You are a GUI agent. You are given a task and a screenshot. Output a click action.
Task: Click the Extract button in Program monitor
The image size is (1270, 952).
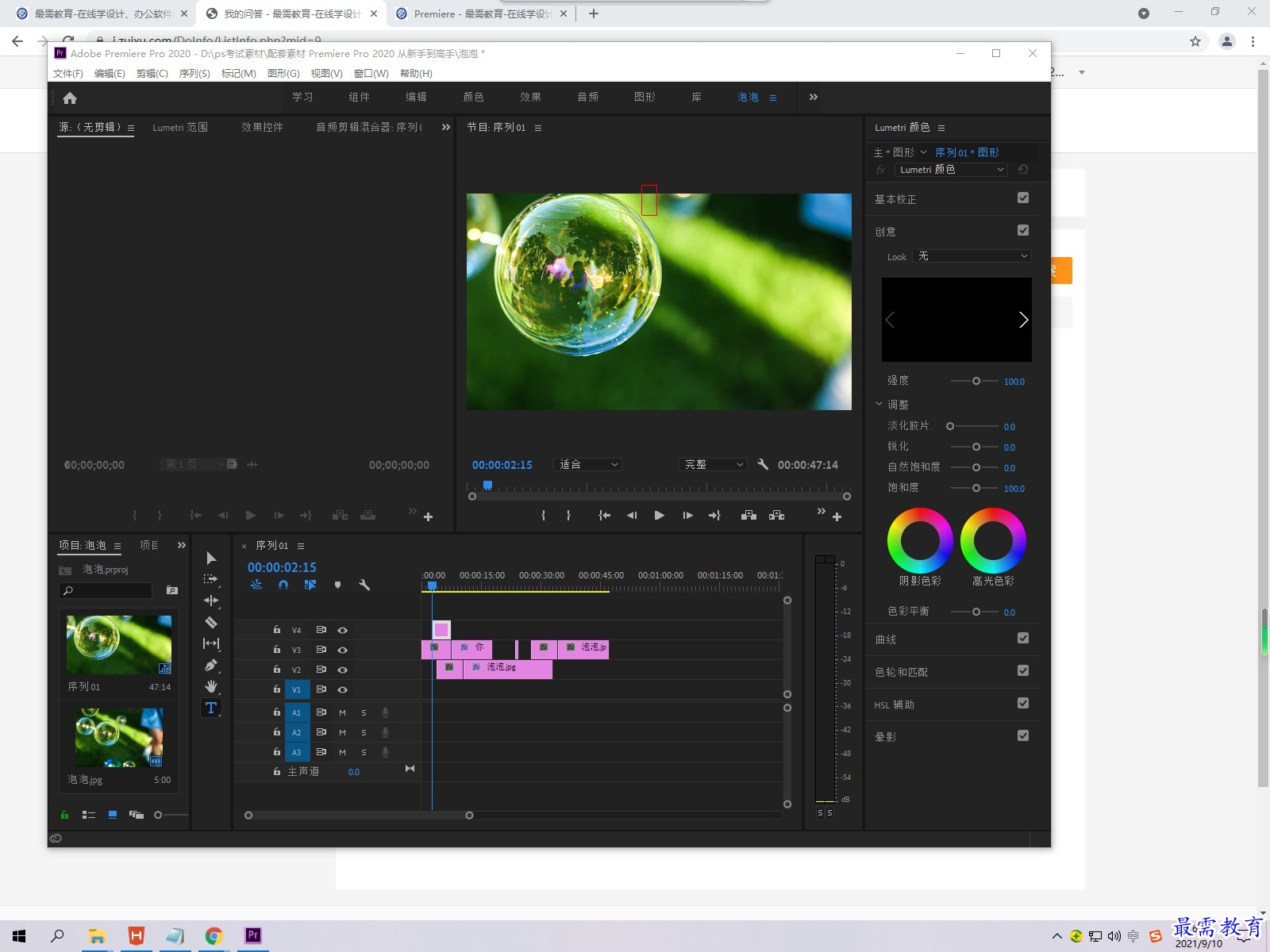pos(777,516)
